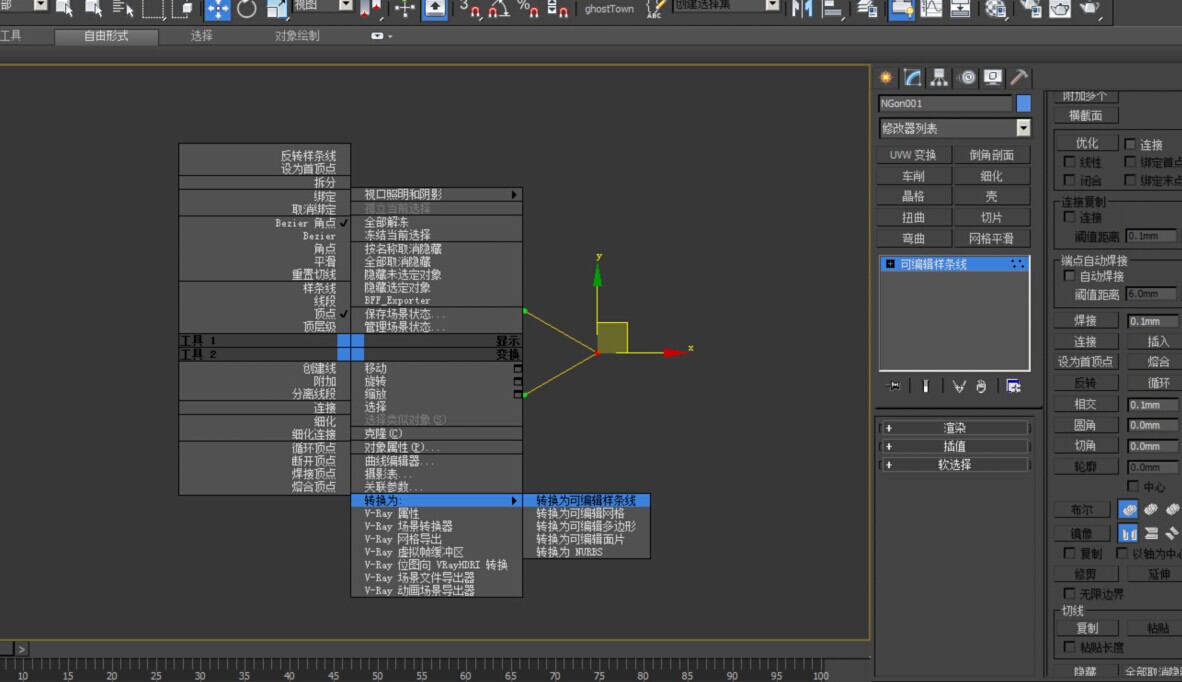Open the Material Editor icon
The image size is (1182, 682).
996,9
